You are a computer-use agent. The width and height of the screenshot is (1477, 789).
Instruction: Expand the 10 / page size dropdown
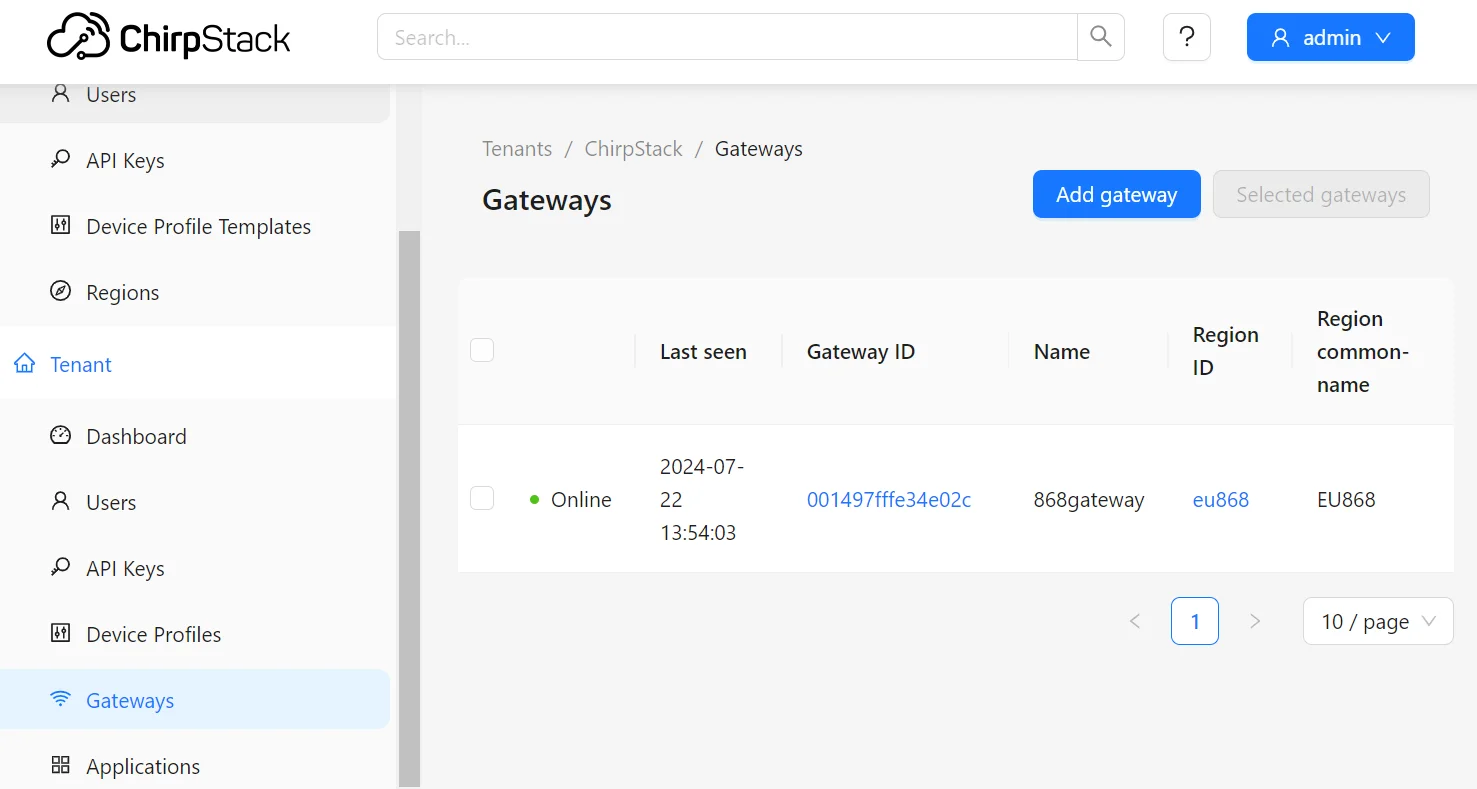1377,621
